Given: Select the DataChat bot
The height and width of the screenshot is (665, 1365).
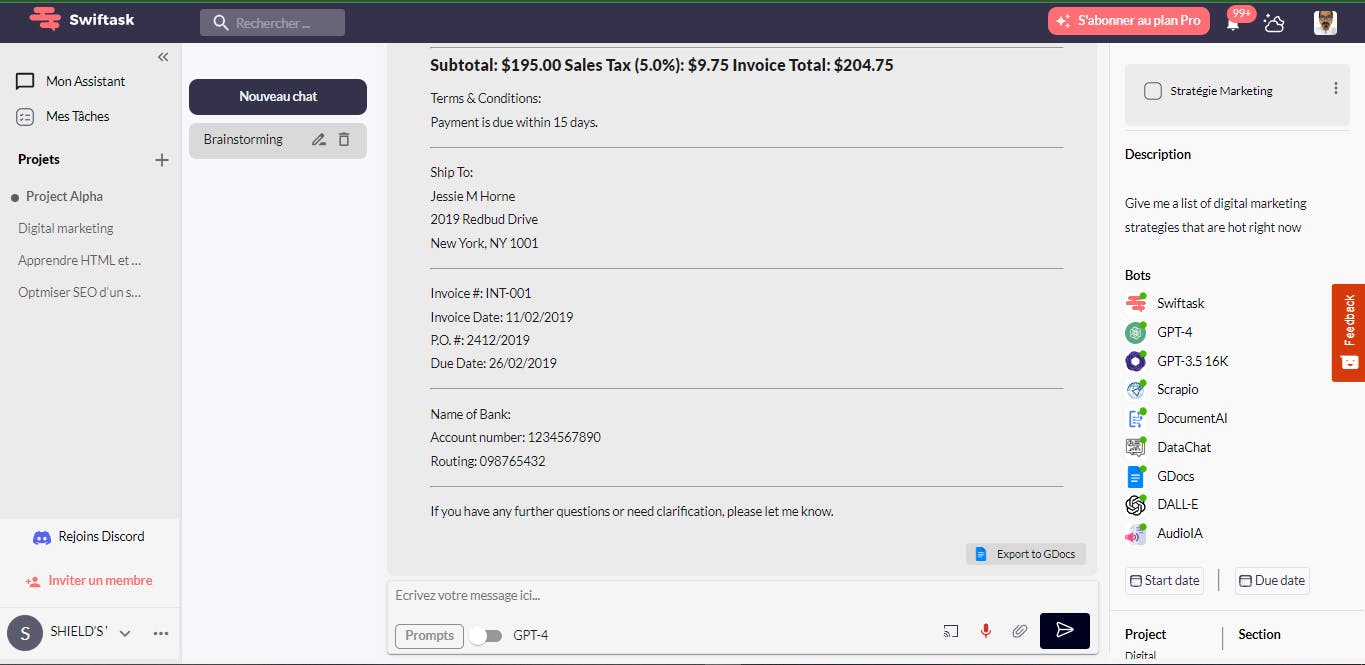Looking at the screenshot, I should (1168, 447).
